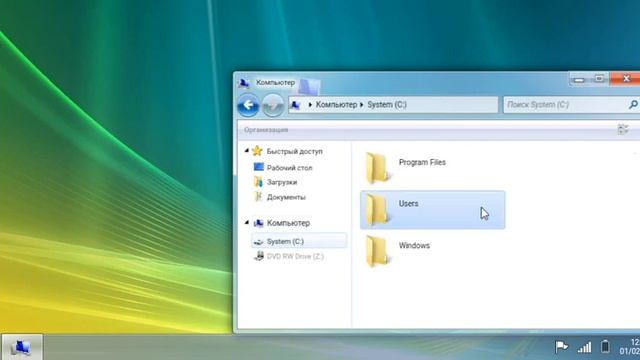640x360 pixels.
Task: Click the Downloads folder icon in the sidebar
Action: (258, 182)
